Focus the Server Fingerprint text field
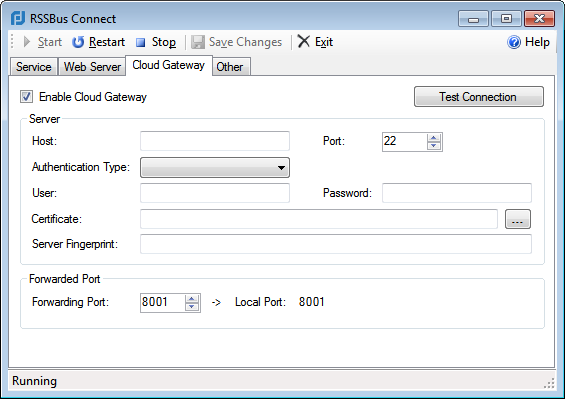Screen dimensions: 565x399 coord(336,244)
